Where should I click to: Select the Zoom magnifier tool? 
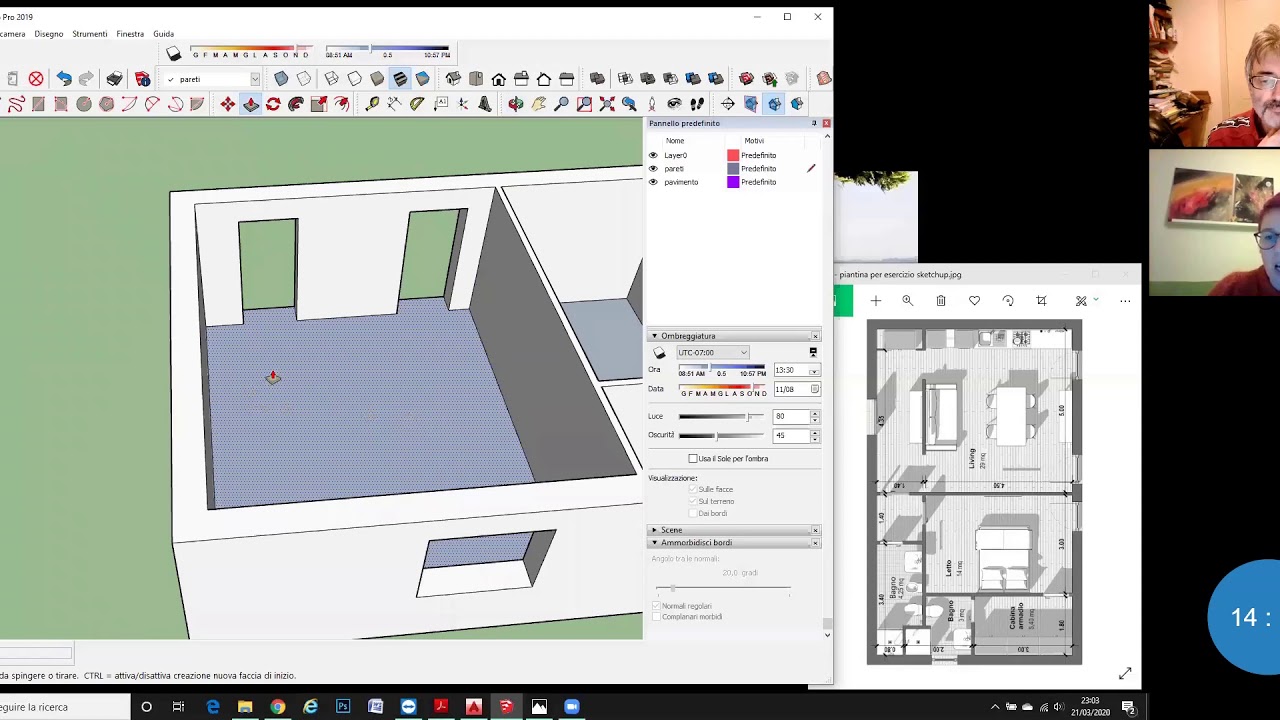click(562, 104)
